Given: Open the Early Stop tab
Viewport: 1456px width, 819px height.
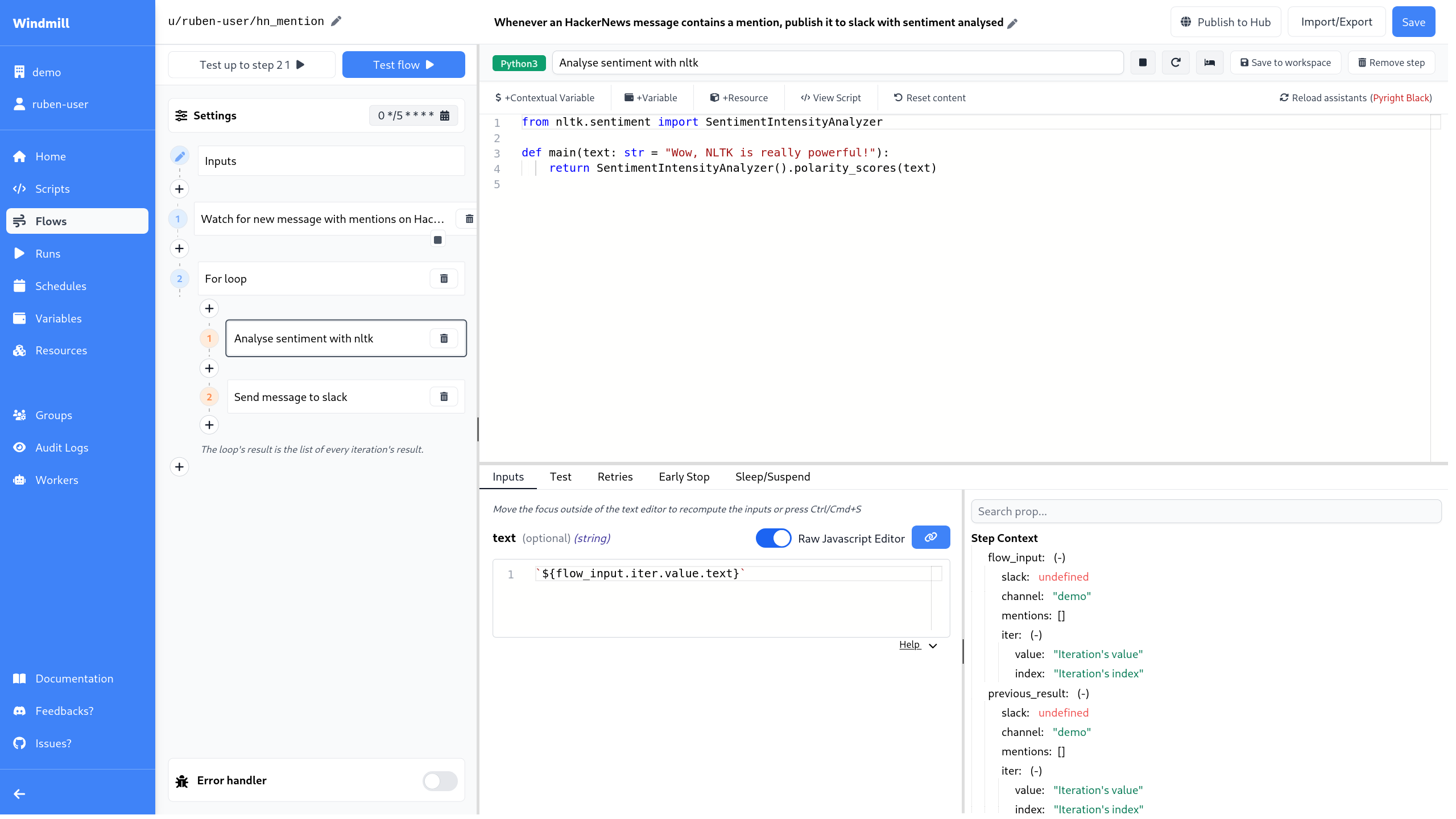Looking at the screenshot, I should (x=684, y=477).
